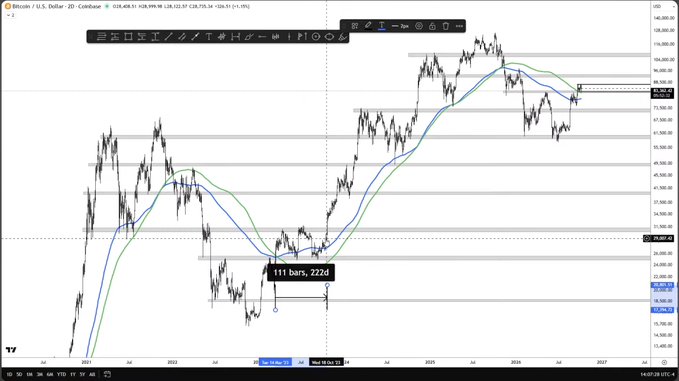Image resolution: width=679 pixels, height=381 pixels.
Task: Select the last tool in favorites toolbar
Action: pyautogui.click(x=343, y=37)
